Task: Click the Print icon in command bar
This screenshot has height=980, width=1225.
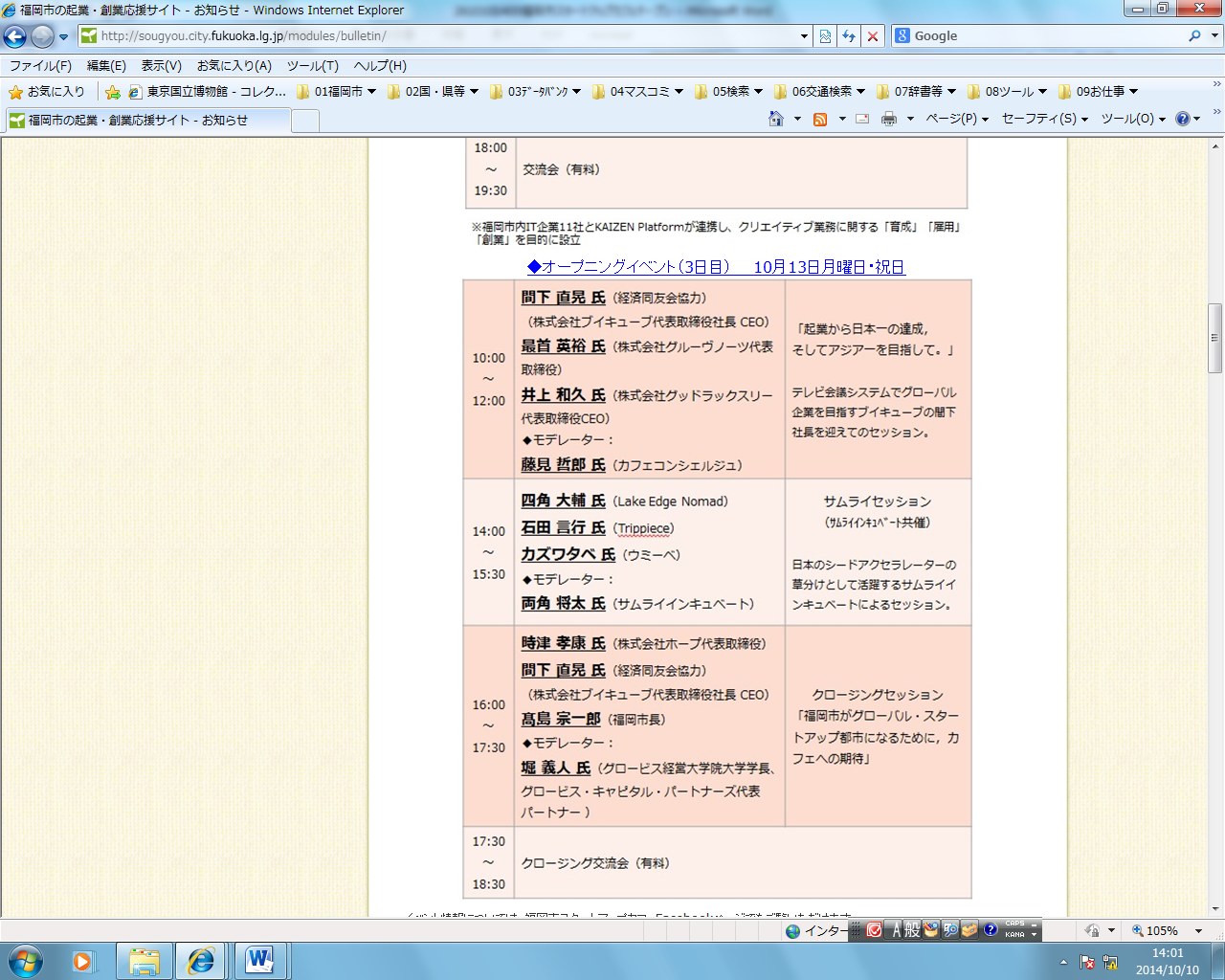Action: click(889, 119)
